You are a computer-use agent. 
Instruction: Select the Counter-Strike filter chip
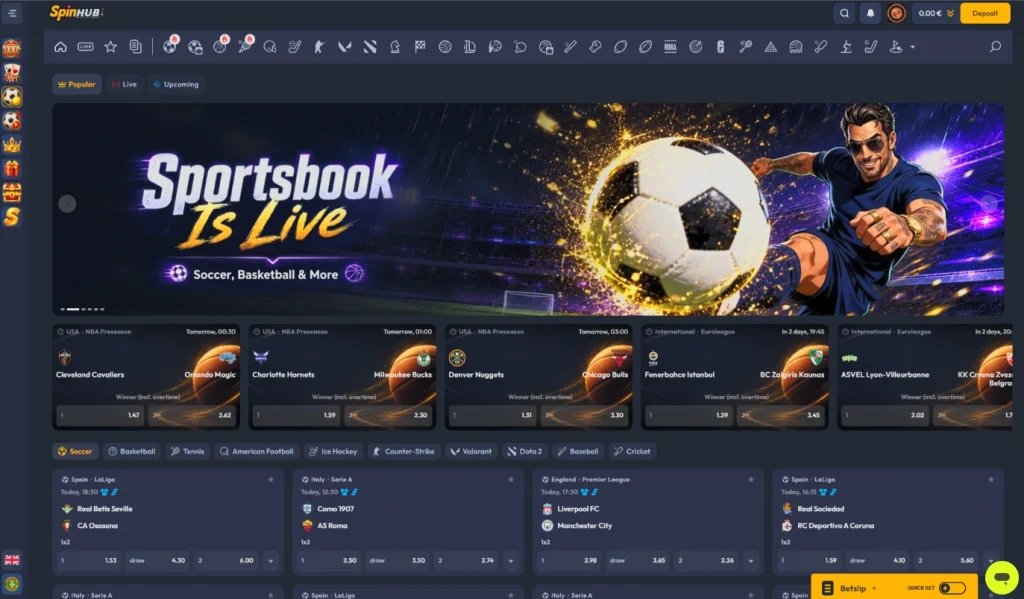(403, 451)
